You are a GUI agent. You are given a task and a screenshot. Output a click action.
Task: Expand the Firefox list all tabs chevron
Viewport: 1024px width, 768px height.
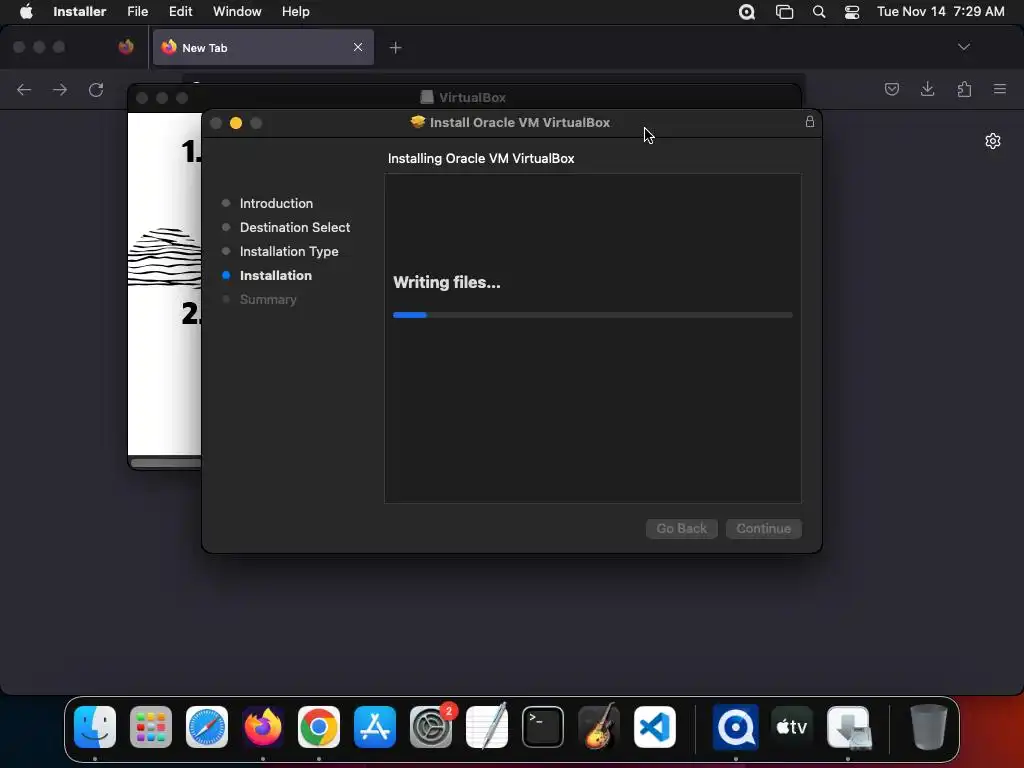(x=963, y=47)
